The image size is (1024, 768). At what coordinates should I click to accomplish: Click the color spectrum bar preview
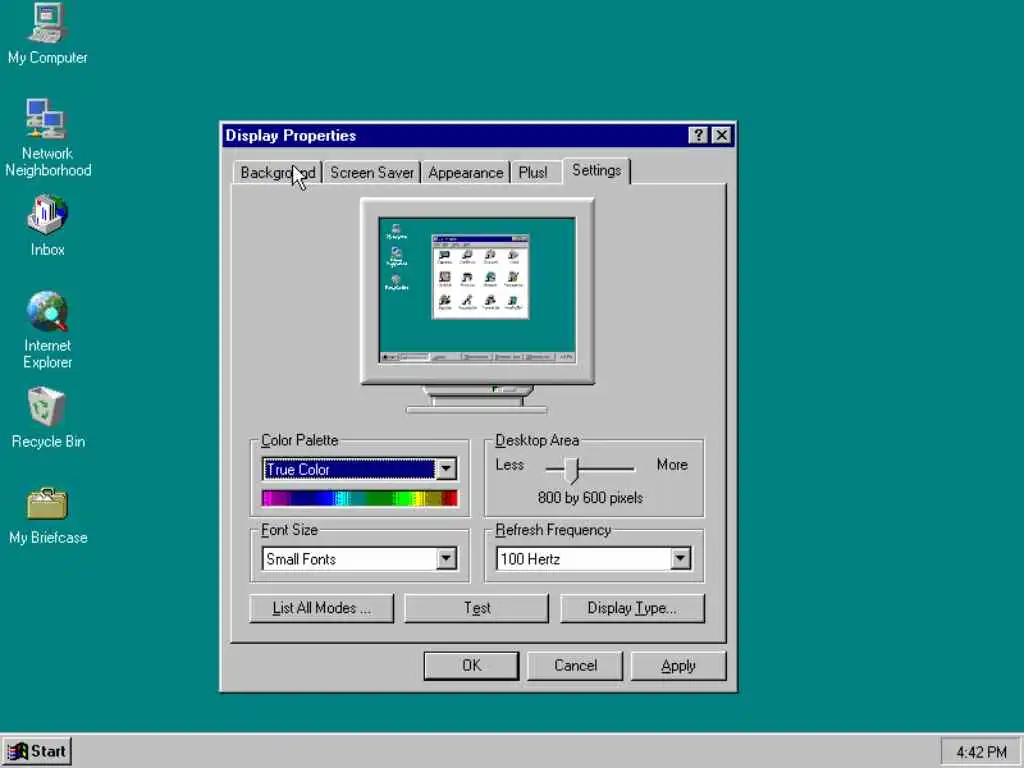[359, 498]
